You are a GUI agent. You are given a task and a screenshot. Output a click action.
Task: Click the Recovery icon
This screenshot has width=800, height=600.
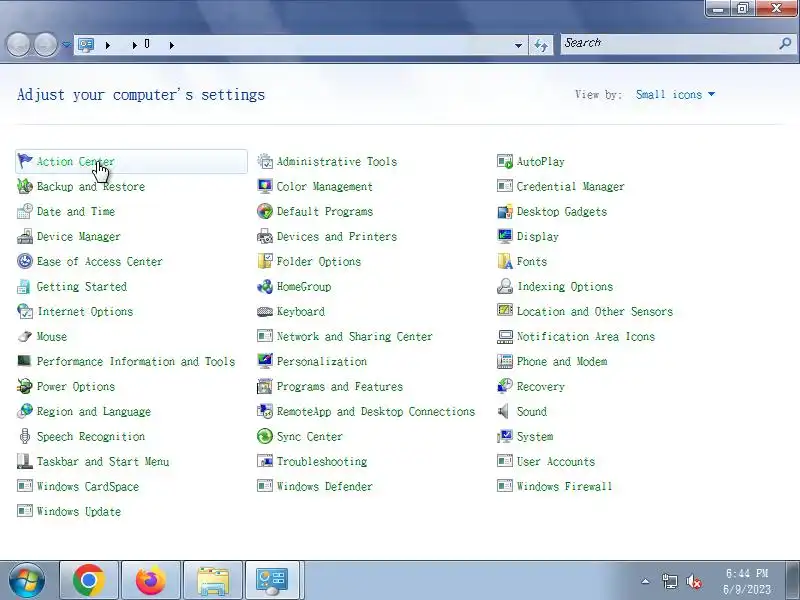[x=505, y=386]
